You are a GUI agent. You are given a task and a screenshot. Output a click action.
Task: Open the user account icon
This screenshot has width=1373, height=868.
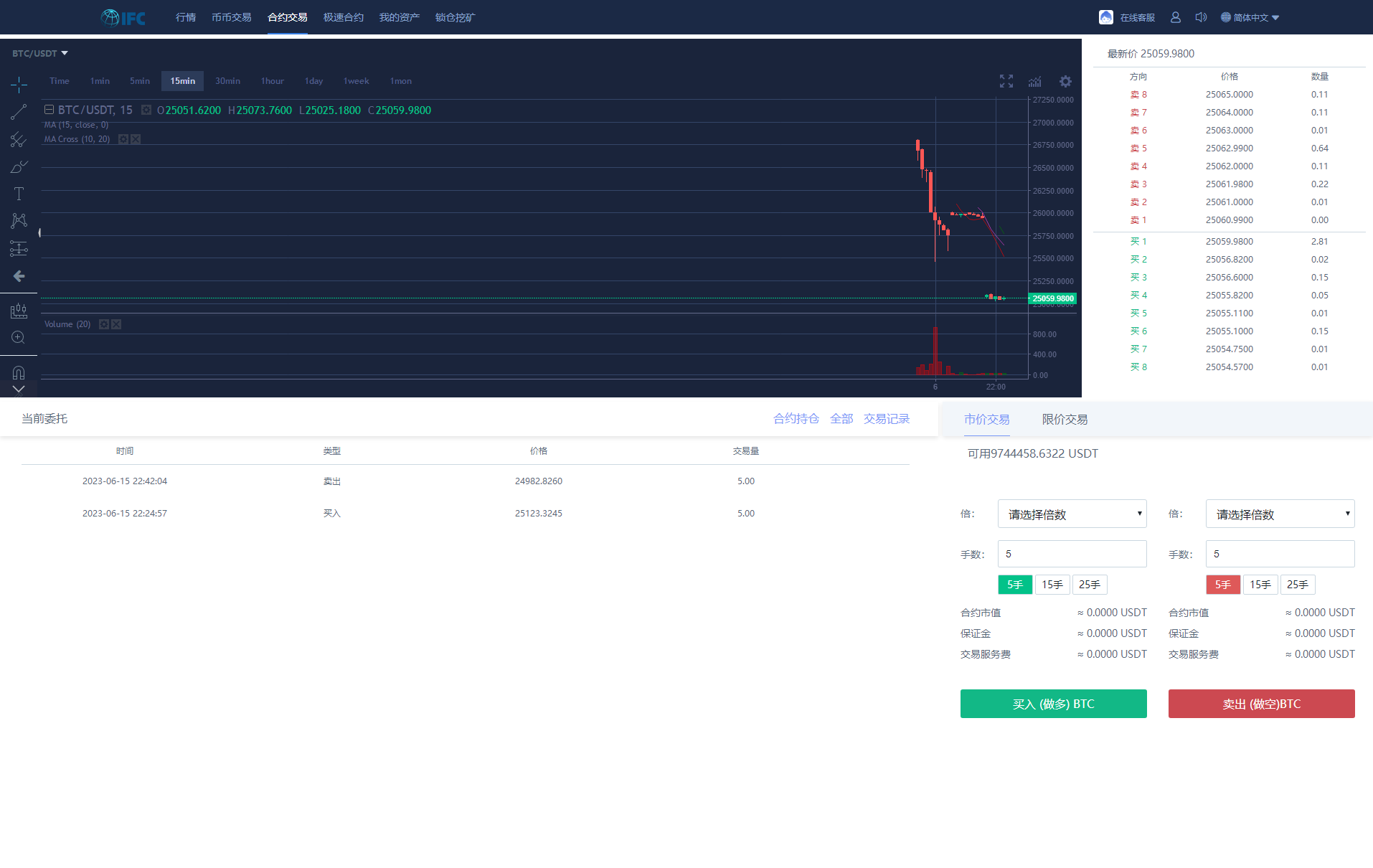[x=1175, y=17]
